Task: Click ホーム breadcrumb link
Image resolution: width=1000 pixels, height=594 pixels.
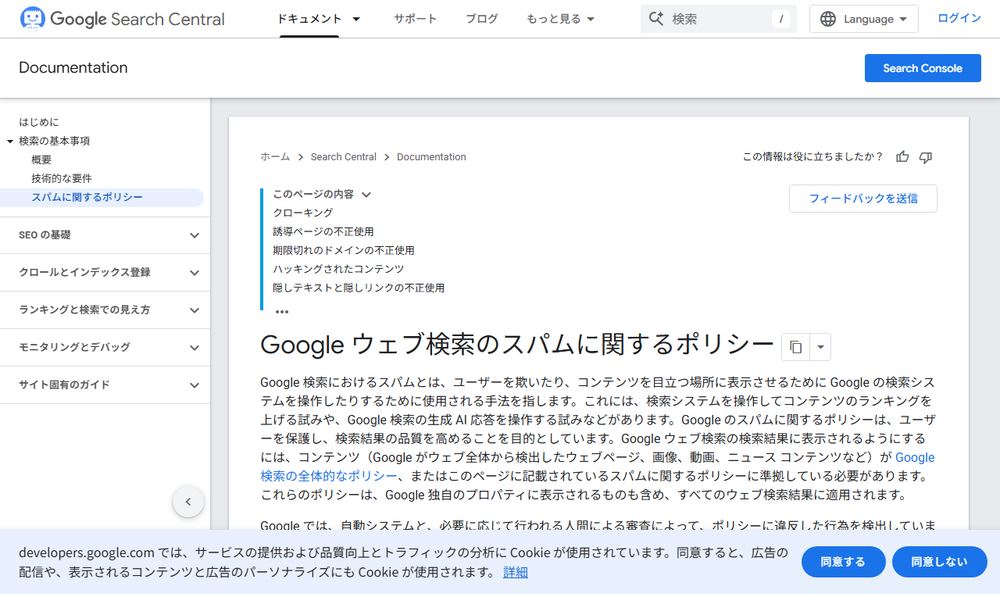Action: point(275,157)
